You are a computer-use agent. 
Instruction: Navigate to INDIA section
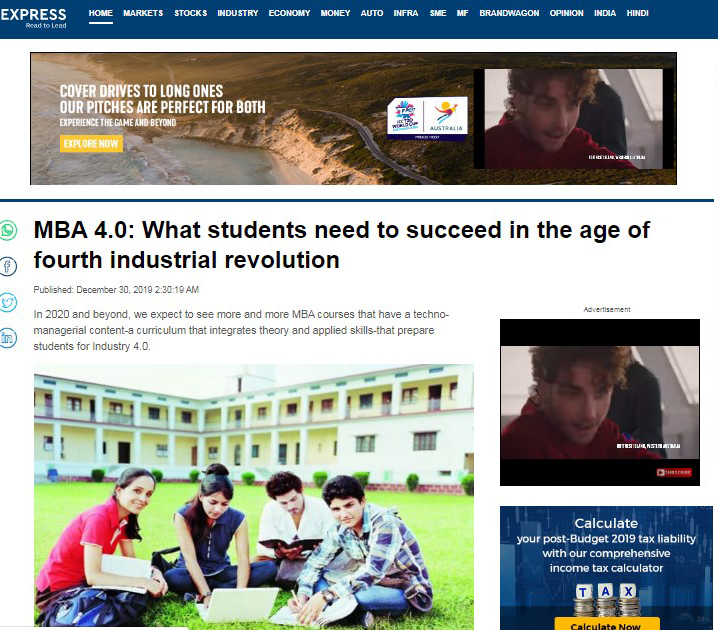pos(605,13)
